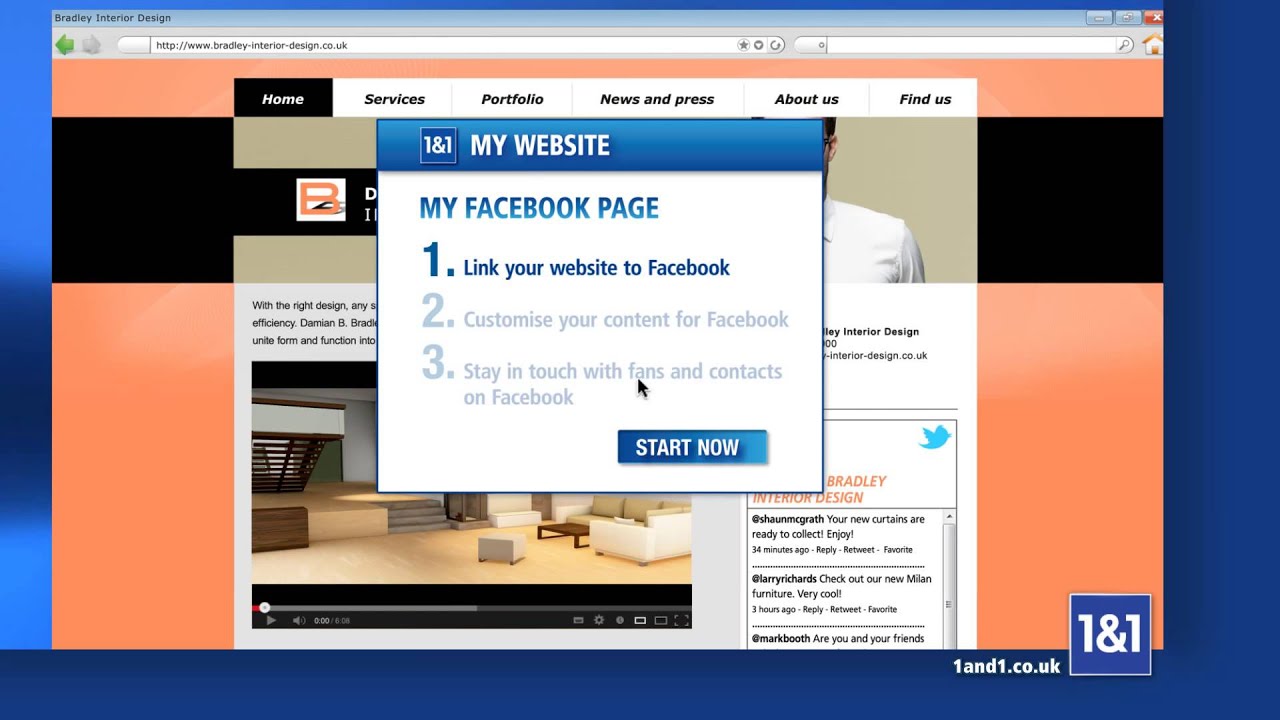Click the 1&1 logo bottom right

coord(1110,634)
